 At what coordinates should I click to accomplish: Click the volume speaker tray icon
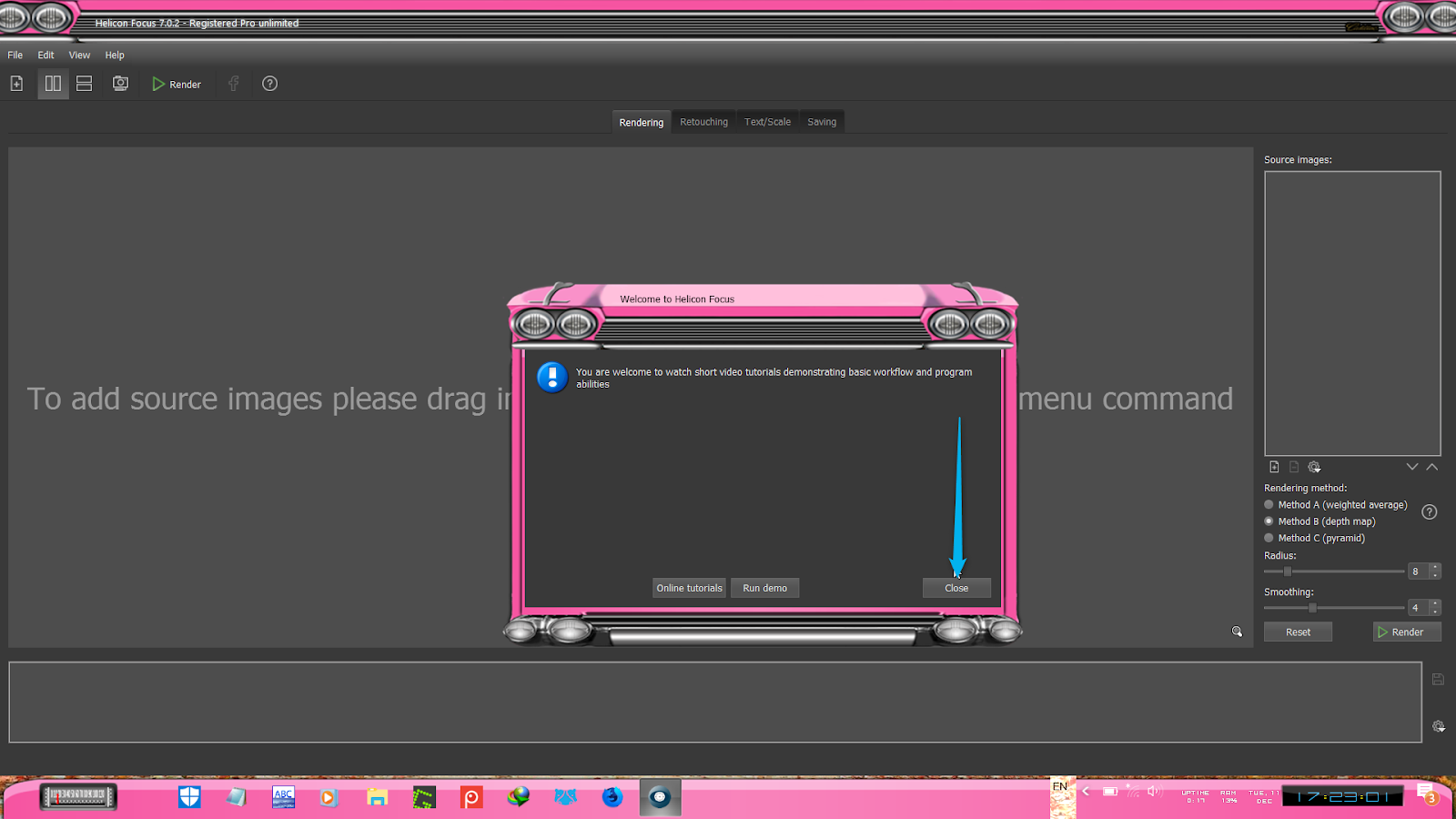pyautogui.click(x=1155, y=791)
